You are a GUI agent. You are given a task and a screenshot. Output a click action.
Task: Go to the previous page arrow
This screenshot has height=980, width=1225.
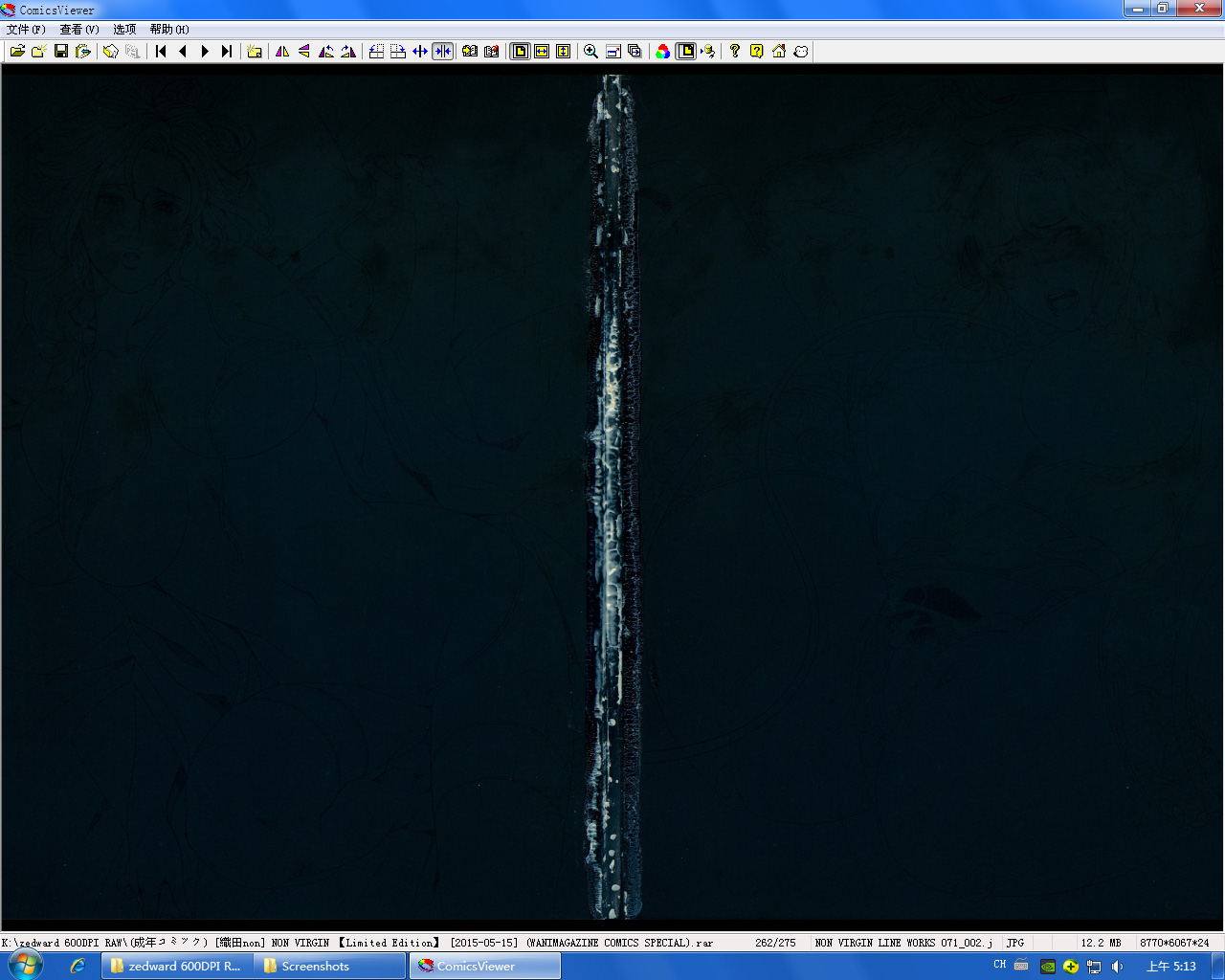(183, 52)
